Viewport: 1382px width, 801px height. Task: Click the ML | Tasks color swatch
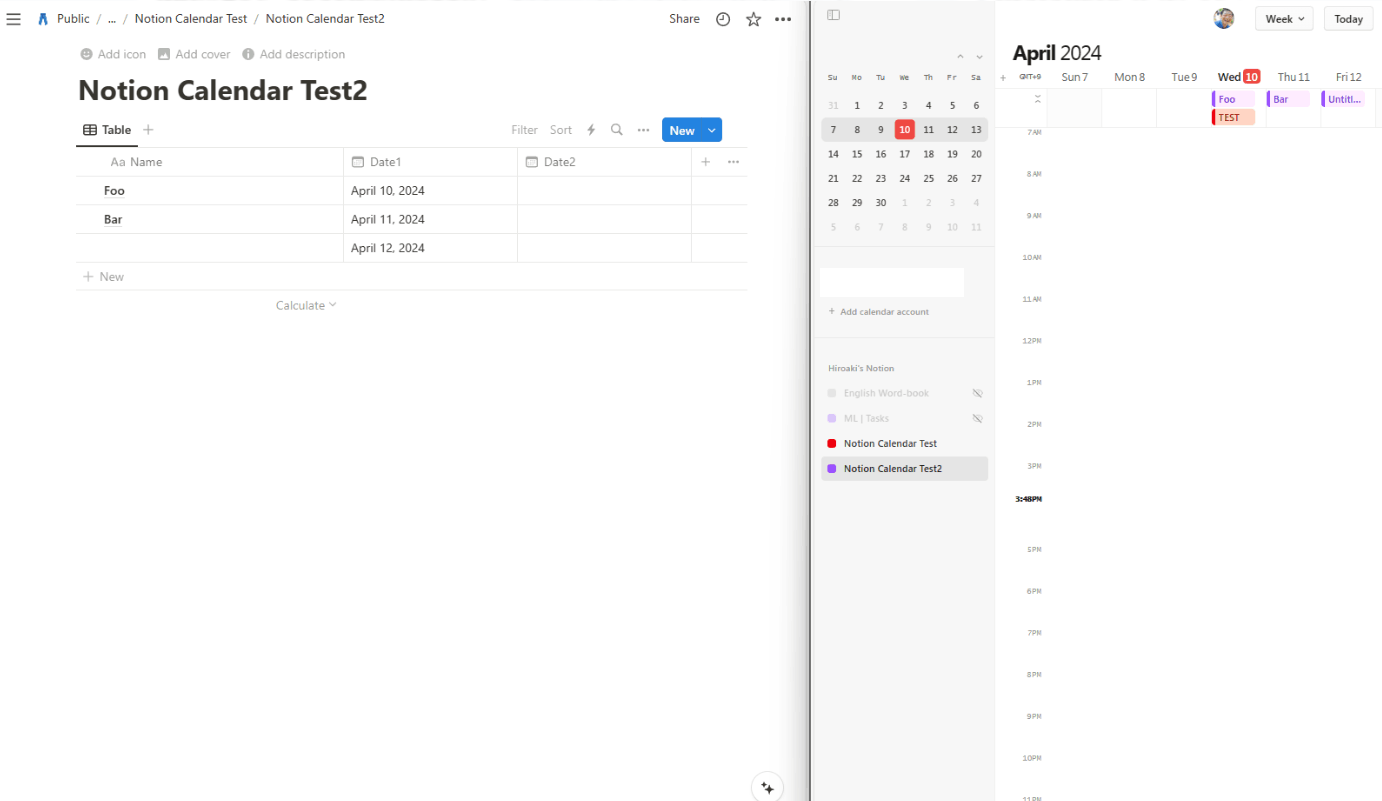(x=831, y=418)
